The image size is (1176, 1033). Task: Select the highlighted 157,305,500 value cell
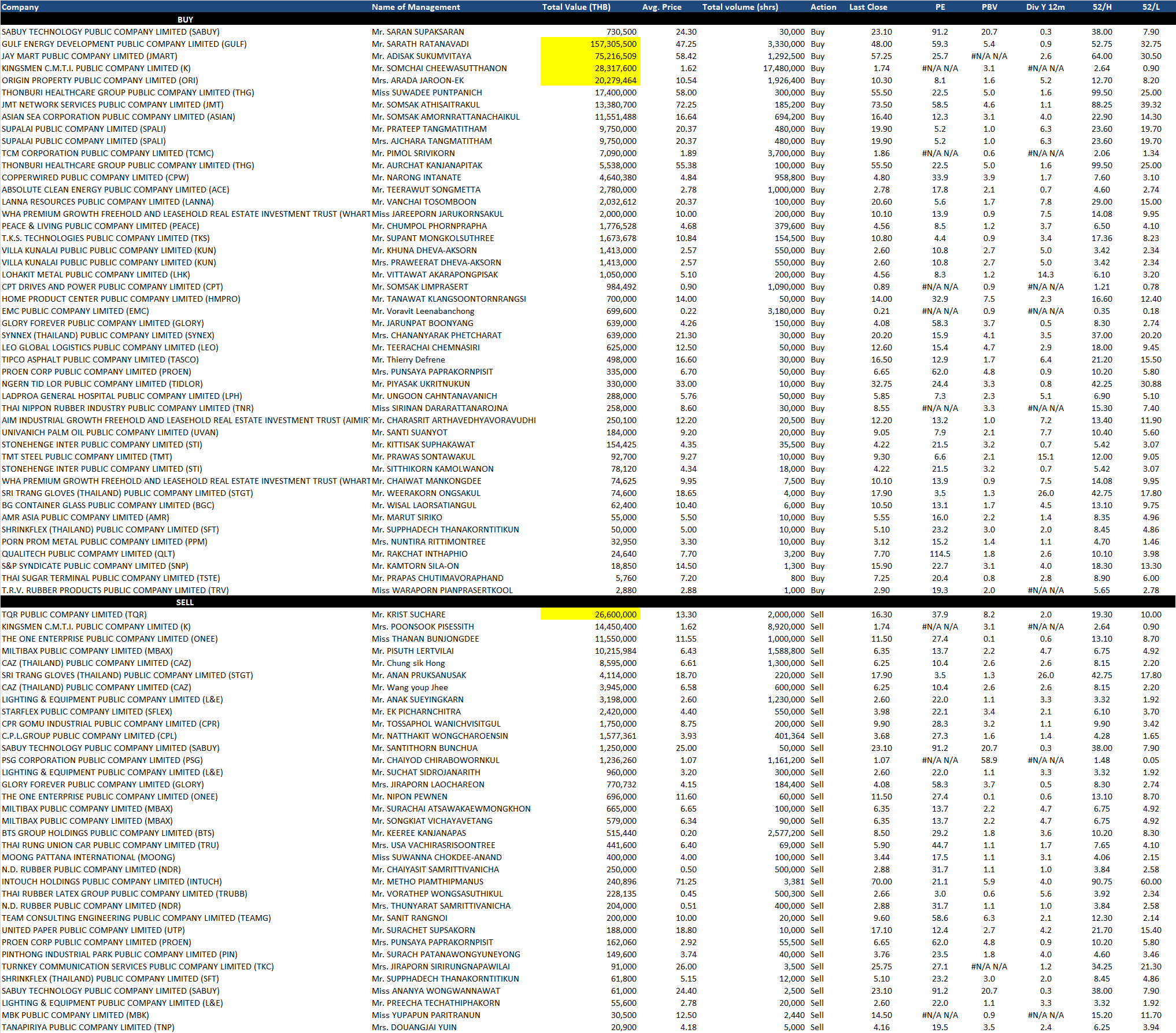590,44
